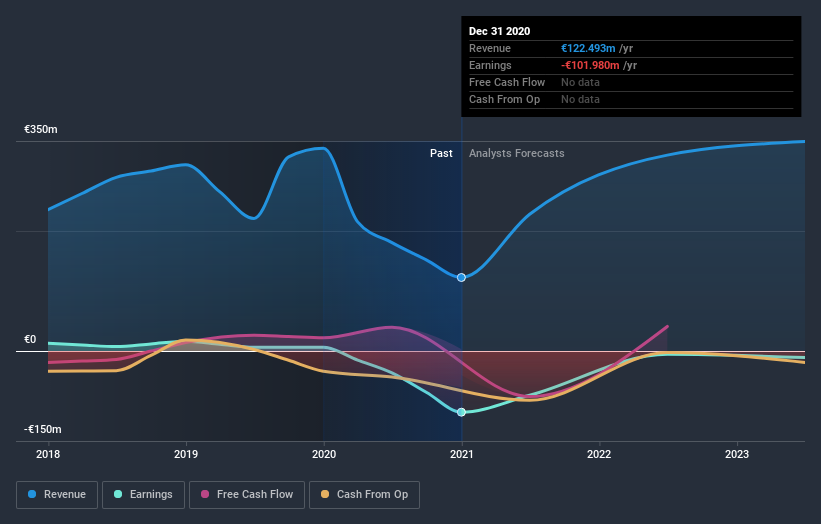Viewport: 821px width, 524px height.
Task: Click the pink Free Cash Flow legend dot
Action: pyautogui.click(x=205, y=494)
